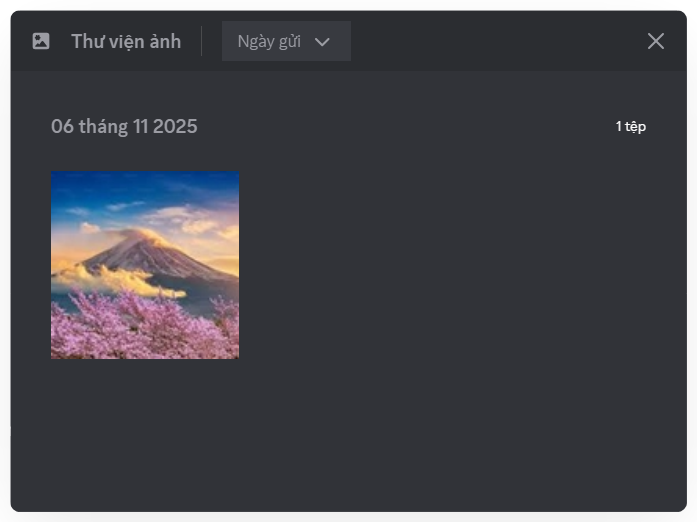Image resolution: width=697 pixels, height=522 pixels.
Task: Click the number 1 in 1 tệp
Action: point(618,126)
